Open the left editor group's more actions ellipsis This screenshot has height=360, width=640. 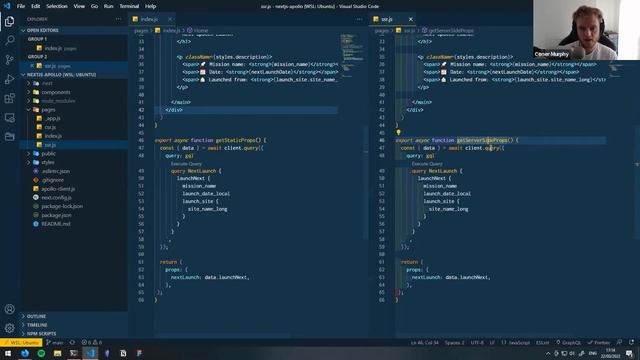[x=359, y=19]
